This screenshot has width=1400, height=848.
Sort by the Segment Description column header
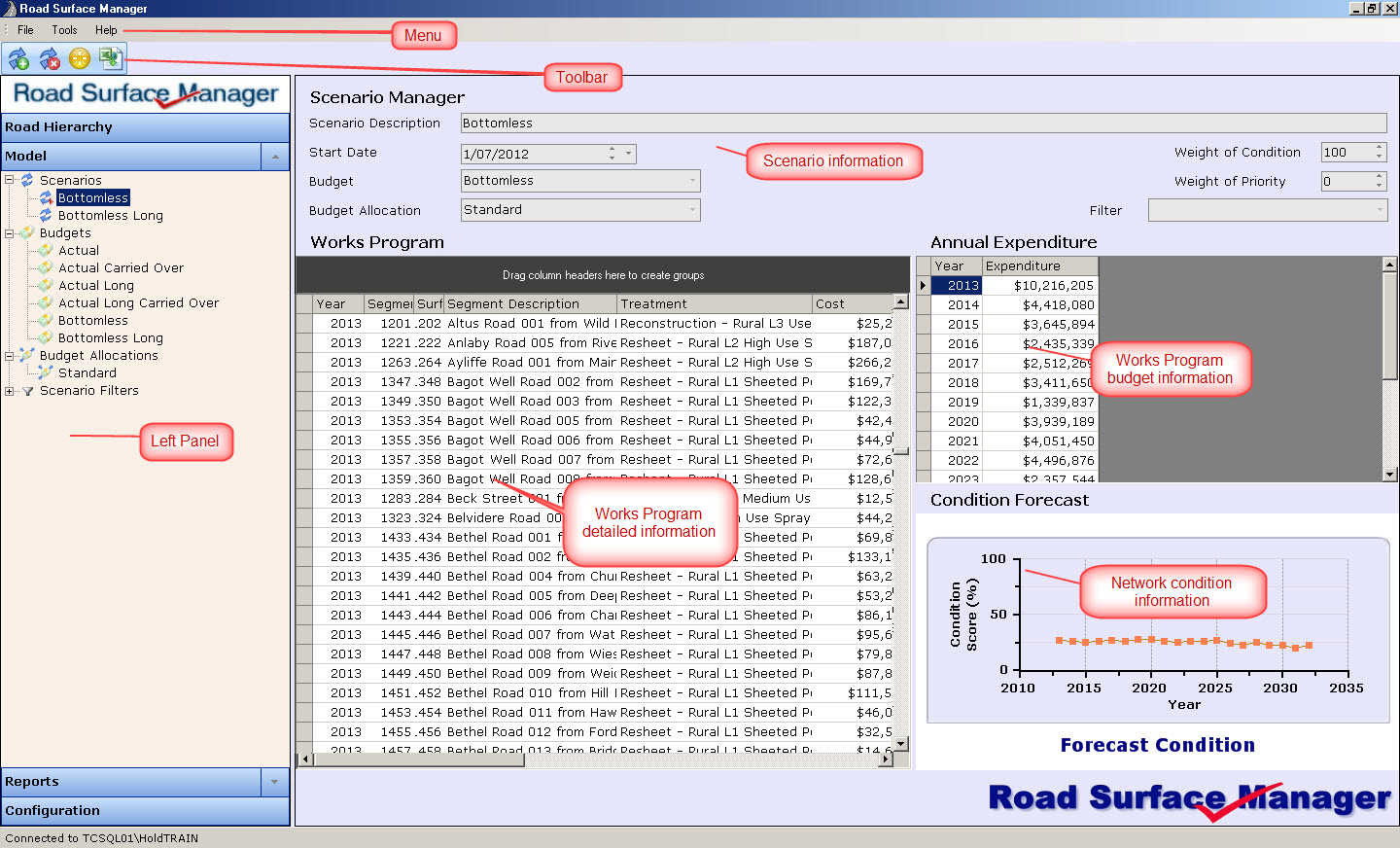[x=531, y=303]
